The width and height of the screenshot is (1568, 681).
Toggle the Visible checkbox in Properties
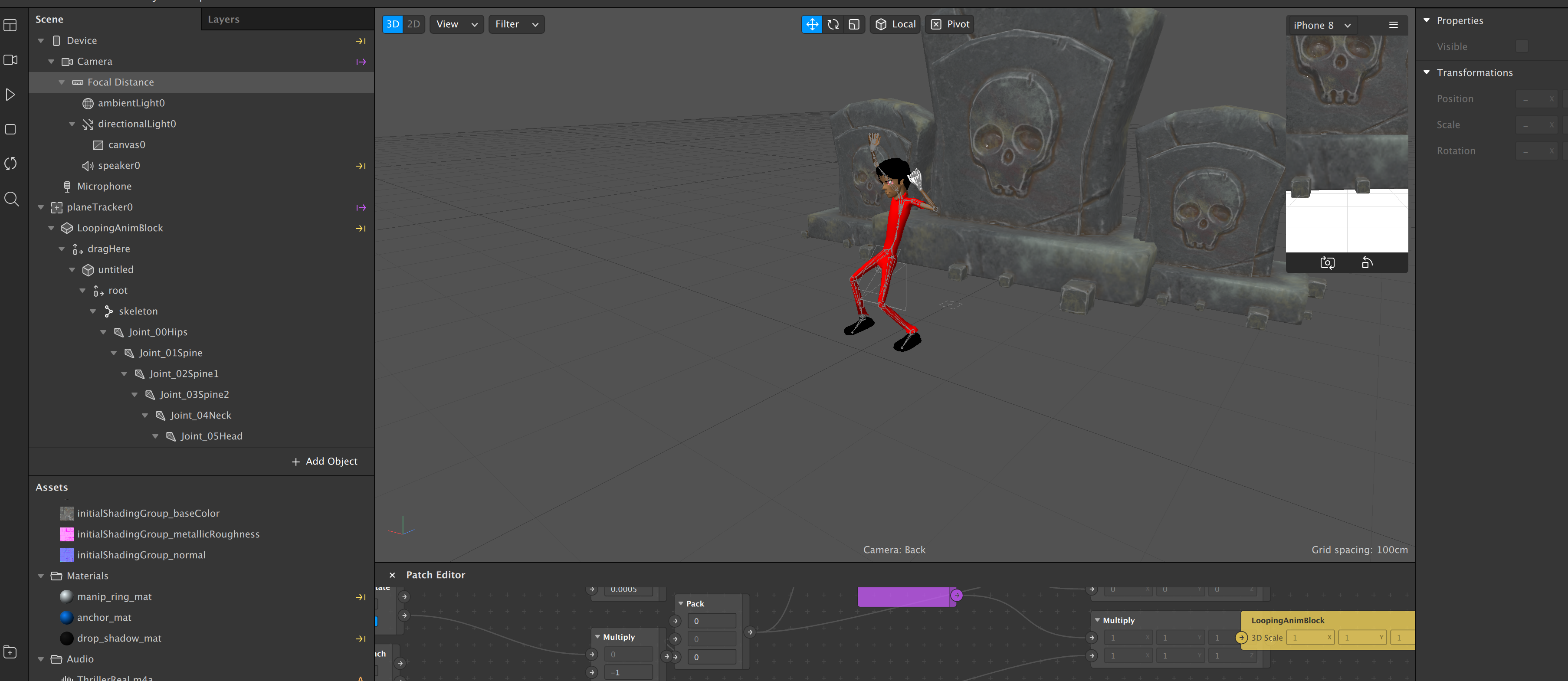pyautogui.click(x=1522, y=46)
